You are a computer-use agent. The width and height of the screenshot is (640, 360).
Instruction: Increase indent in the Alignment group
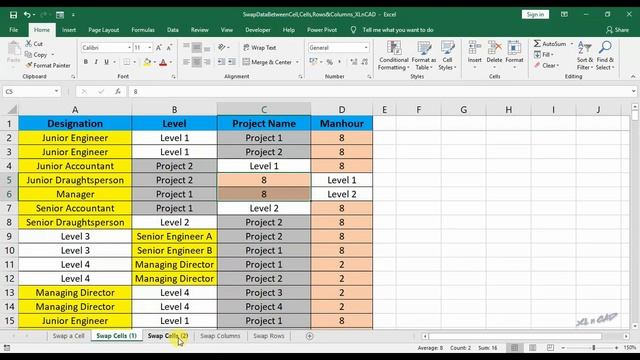(x=232, y=62)
